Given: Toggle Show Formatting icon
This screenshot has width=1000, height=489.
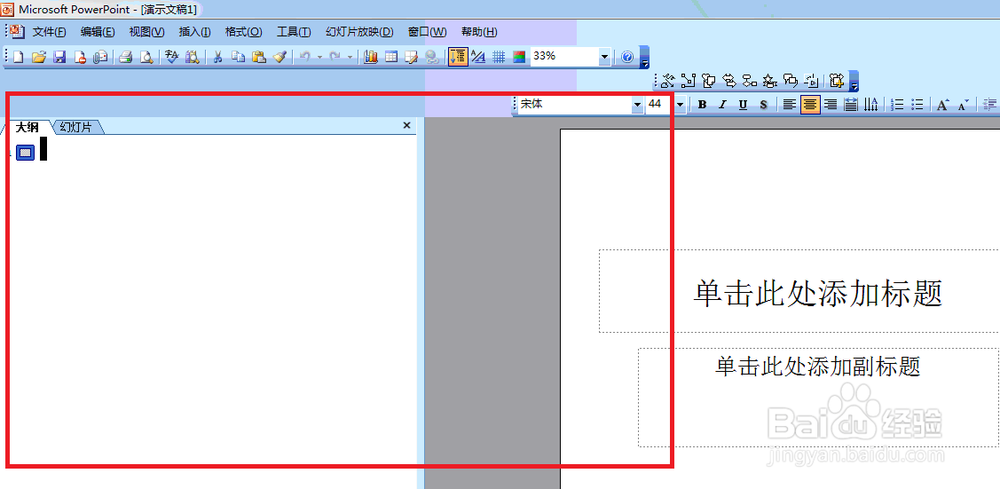Looking at the screenshot, I should click(x=478, y=57).
